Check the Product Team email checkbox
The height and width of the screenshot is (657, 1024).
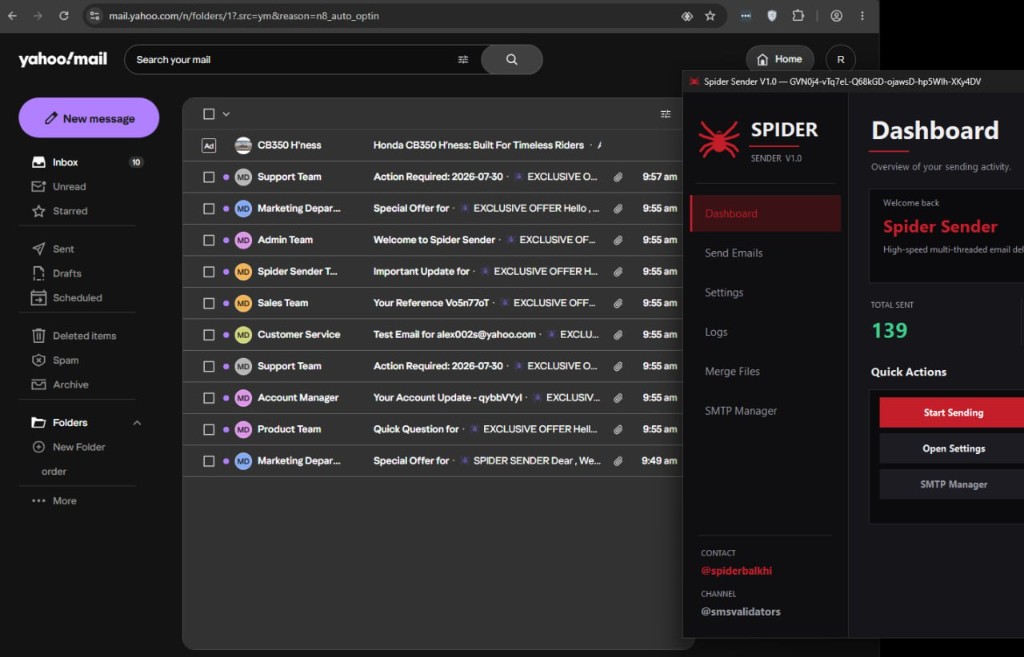point(209,430)
